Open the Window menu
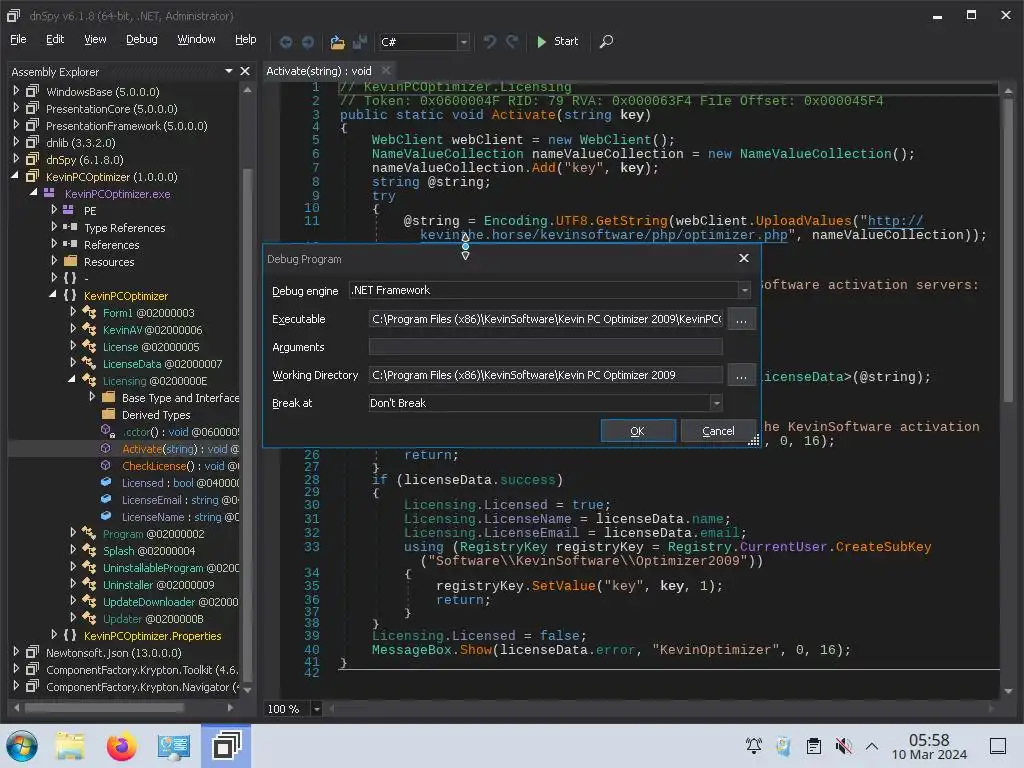Viewport: 1024px width, 768px height. (196, 39)
